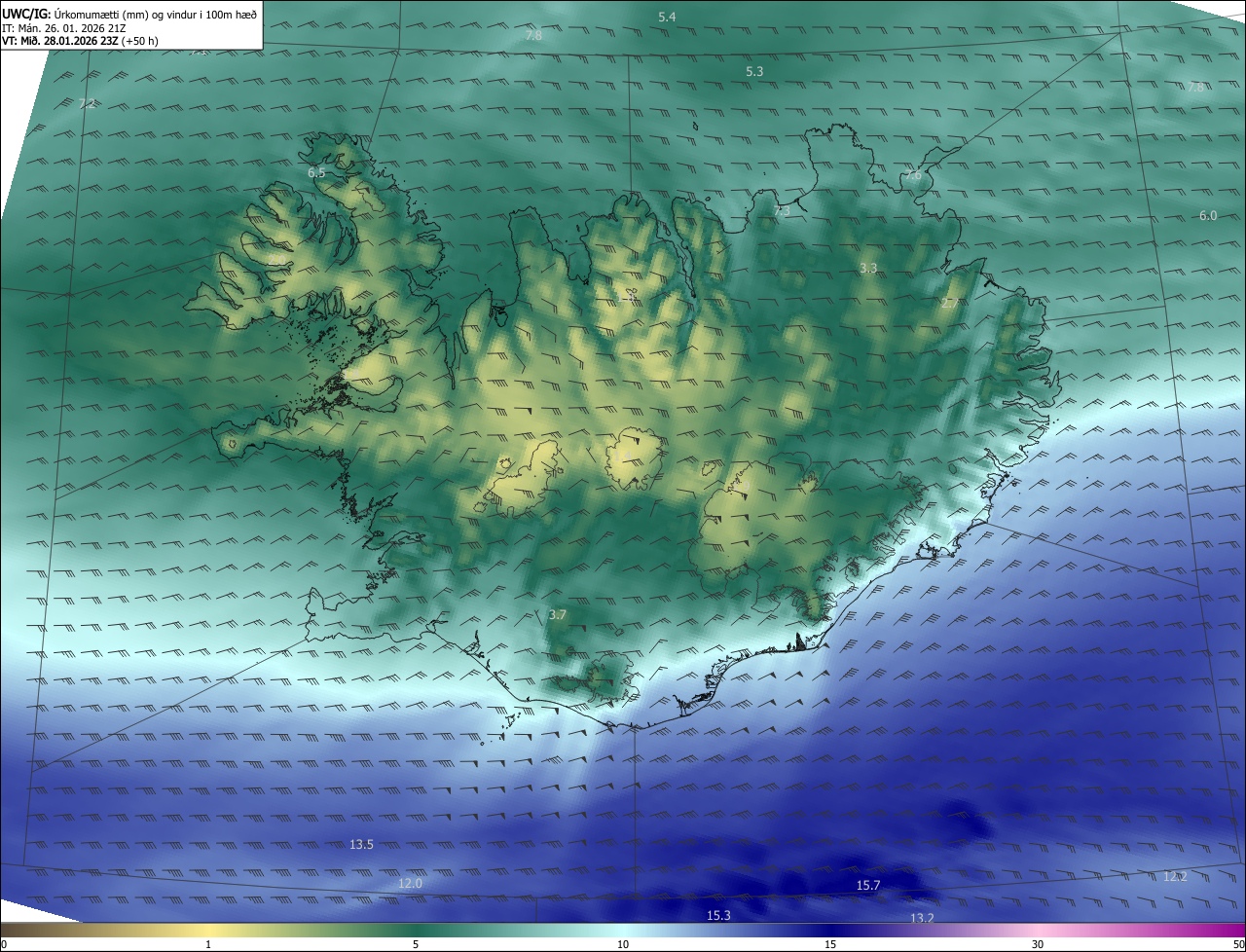The height and width of the screenshot is (952, 1246).
Task: Click the title 'Úrkomumætti (mm) og vindur í 100m hæð'
Action: 156,14
